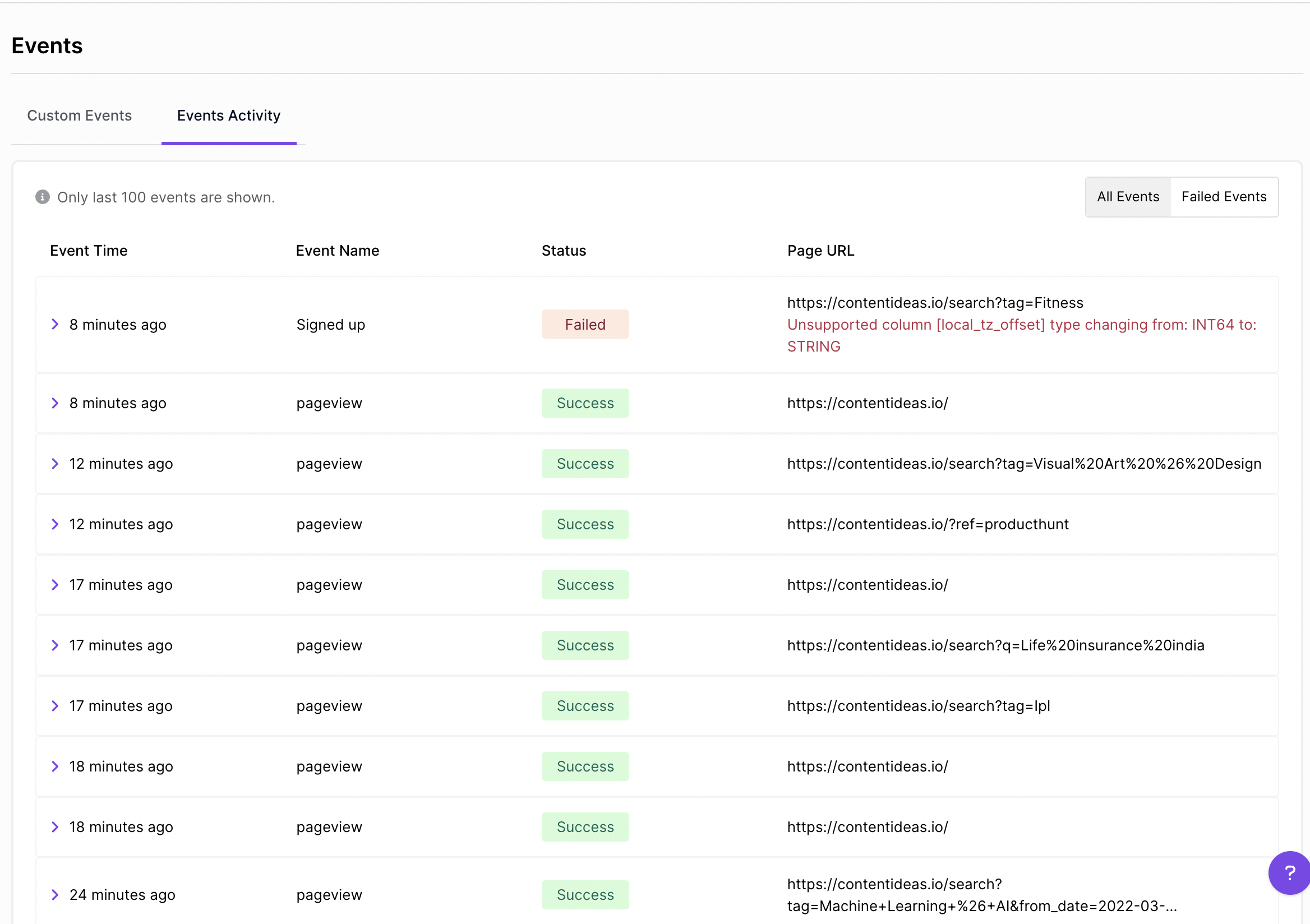Click Success badge of the producthunt pageview
The width and height of the screenshot is (1310, 924).
pyautogui.click(x=585, y=524)
